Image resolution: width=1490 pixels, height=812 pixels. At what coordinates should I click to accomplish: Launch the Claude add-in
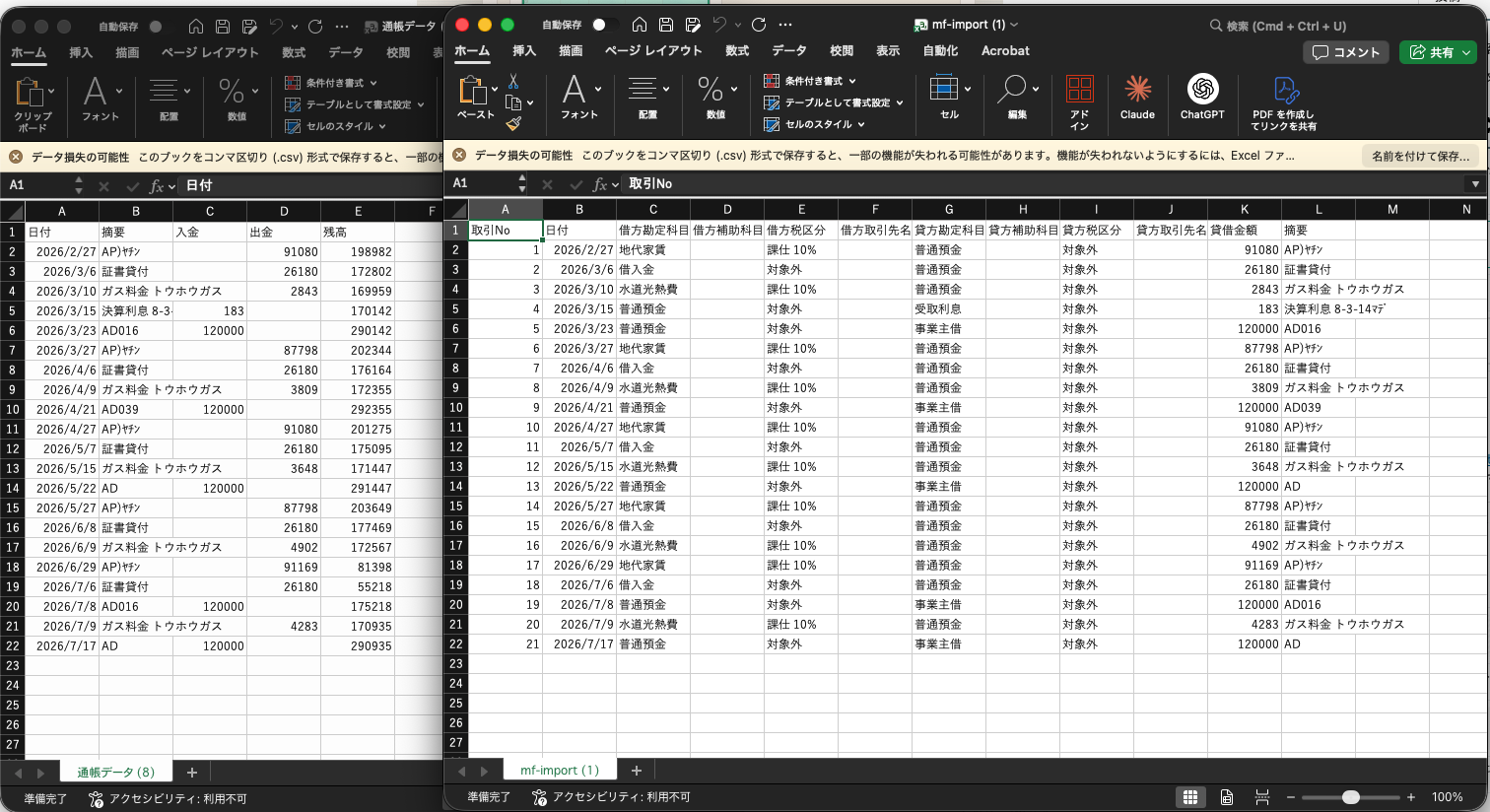(x=1137, y=99)
